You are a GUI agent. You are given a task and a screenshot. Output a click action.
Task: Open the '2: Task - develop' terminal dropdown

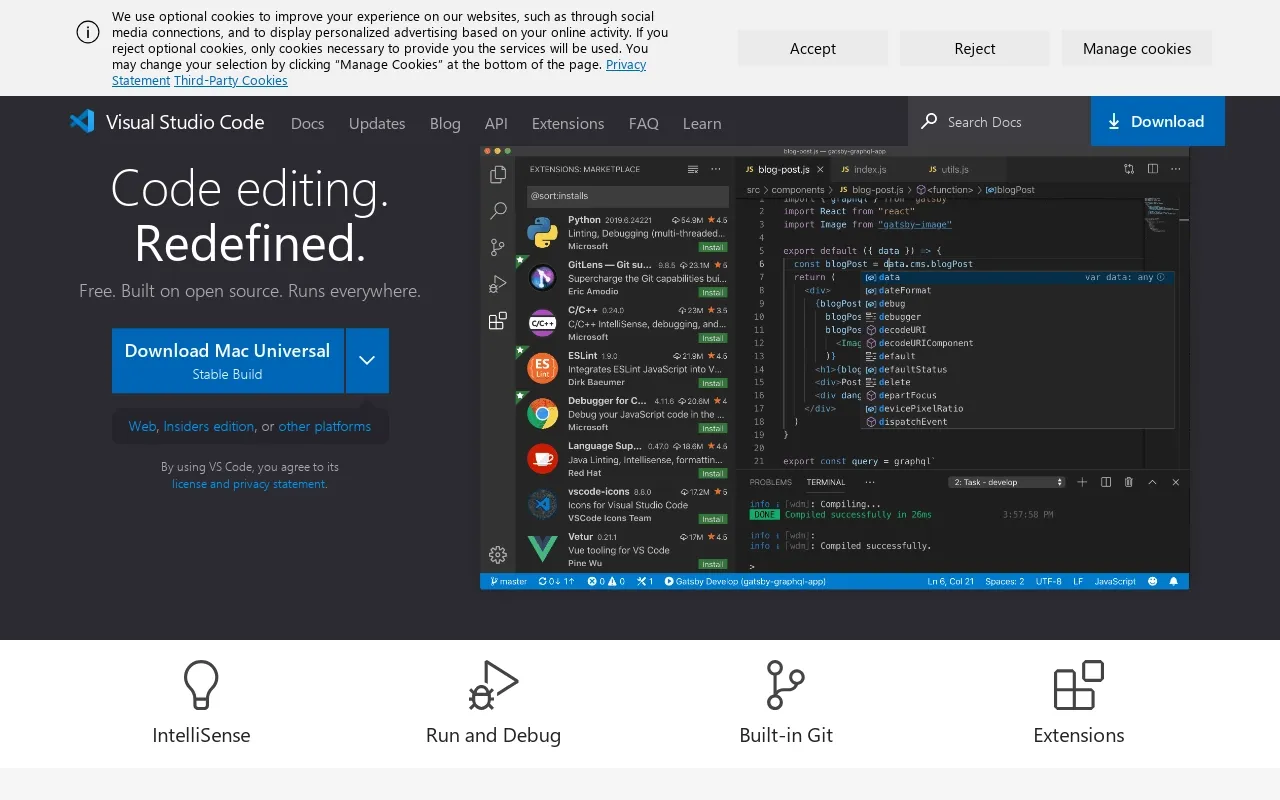[1007, 482]
